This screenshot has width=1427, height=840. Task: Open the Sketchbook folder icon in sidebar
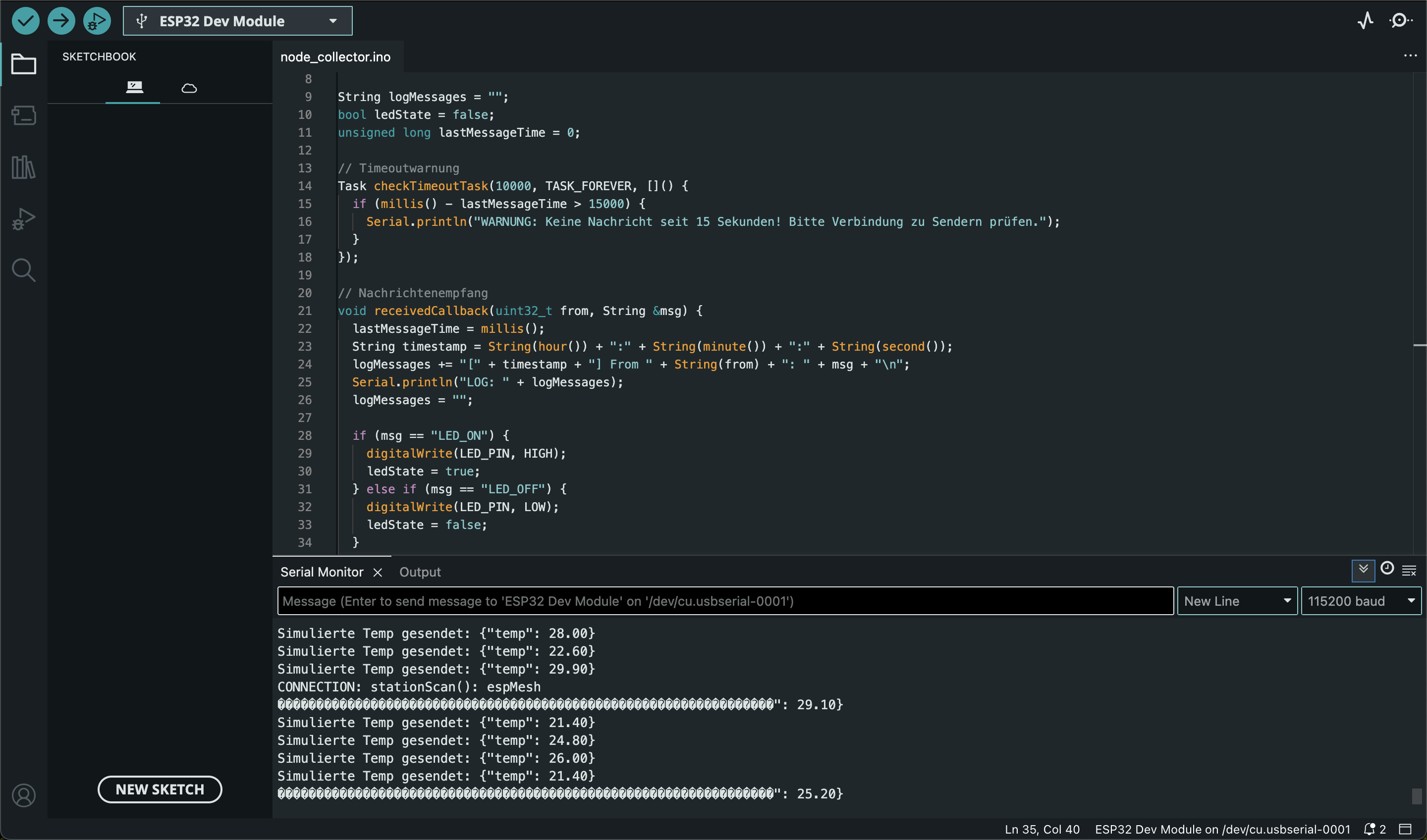[x=24, y=64]
